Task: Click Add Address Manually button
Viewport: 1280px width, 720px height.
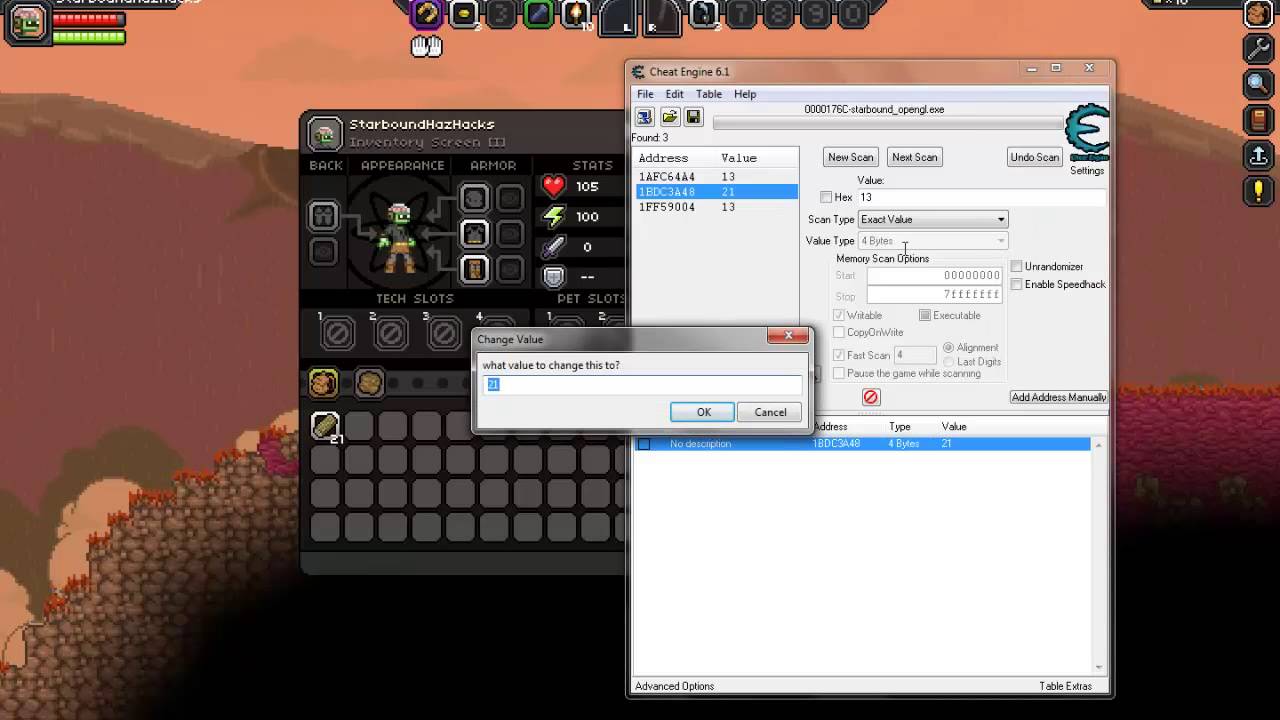Action: point(1059,397)
